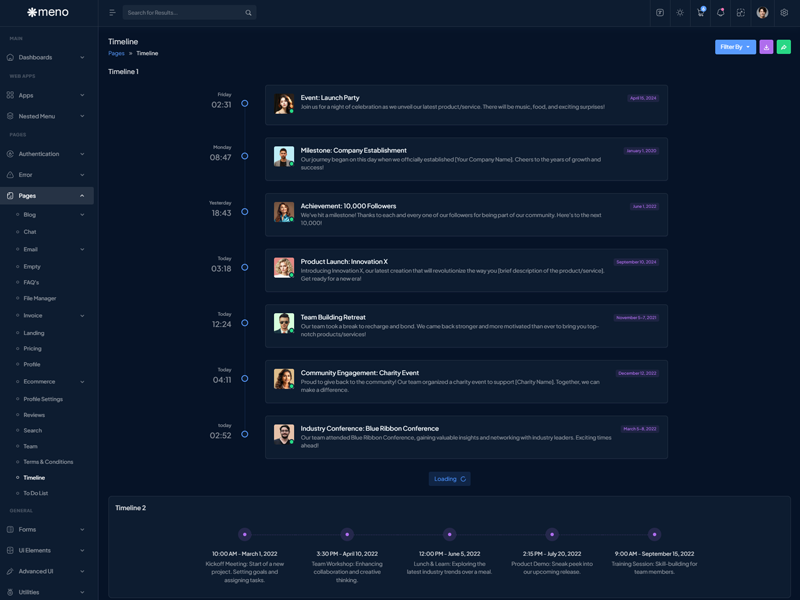Open the shopping cart icon

700,13
